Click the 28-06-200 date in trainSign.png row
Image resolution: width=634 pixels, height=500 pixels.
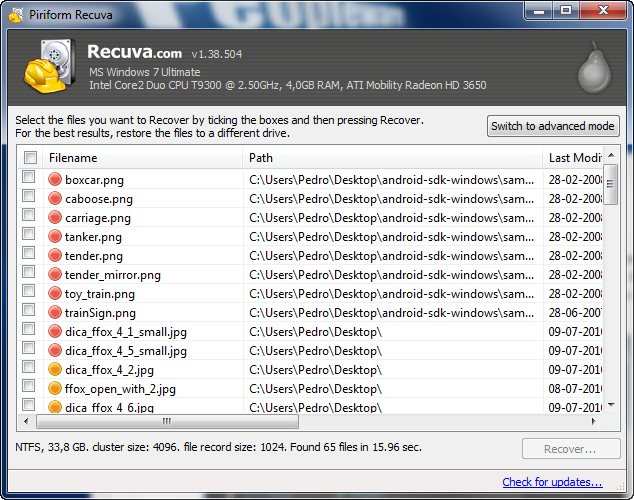click(x=575, y=312)
